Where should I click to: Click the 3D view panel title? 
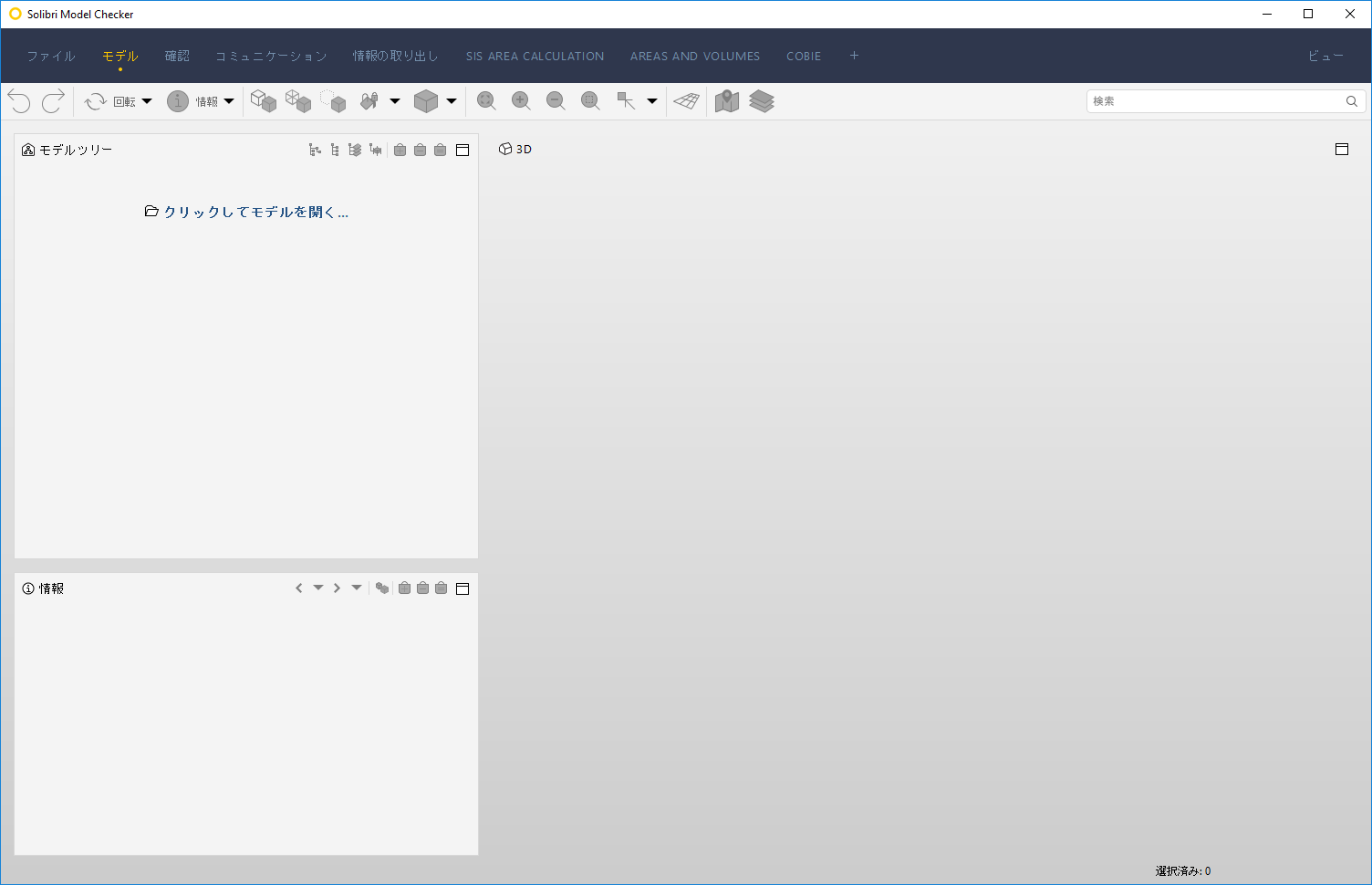(x=524, y=149)
